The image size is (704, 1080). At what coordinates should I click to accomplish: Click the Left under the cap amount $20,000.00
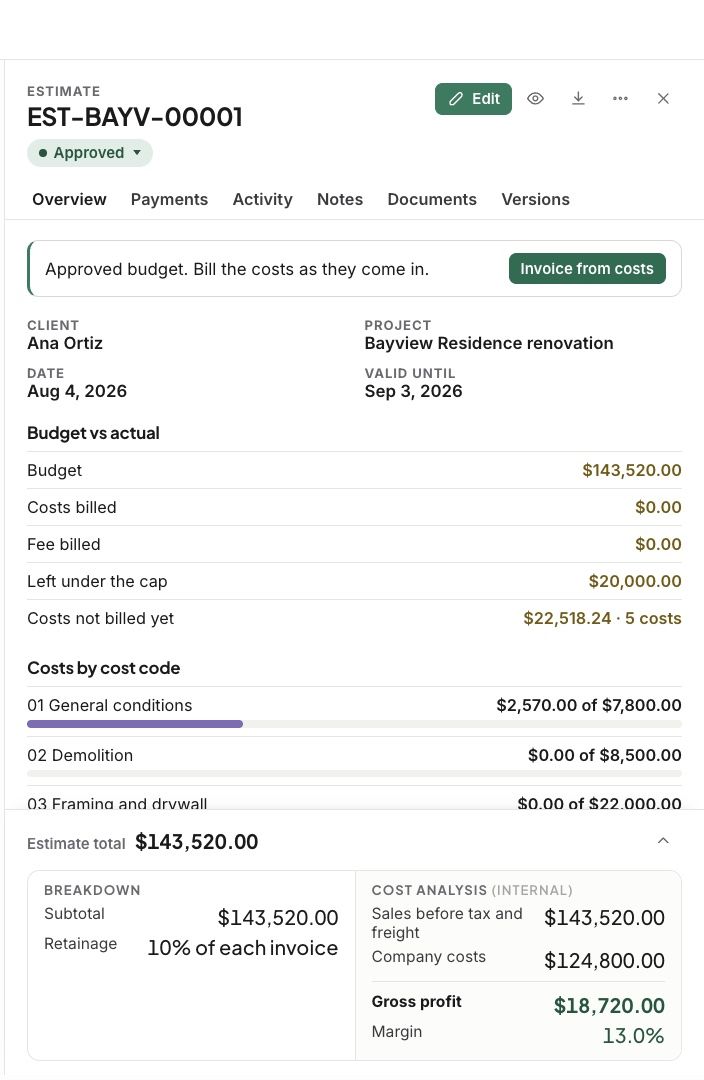634,581
